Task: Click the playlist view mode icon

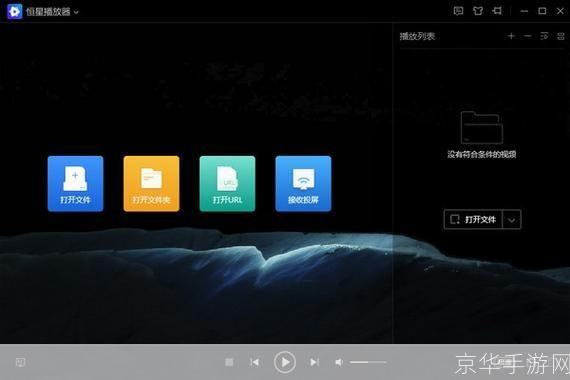Action: click(561, 36)
